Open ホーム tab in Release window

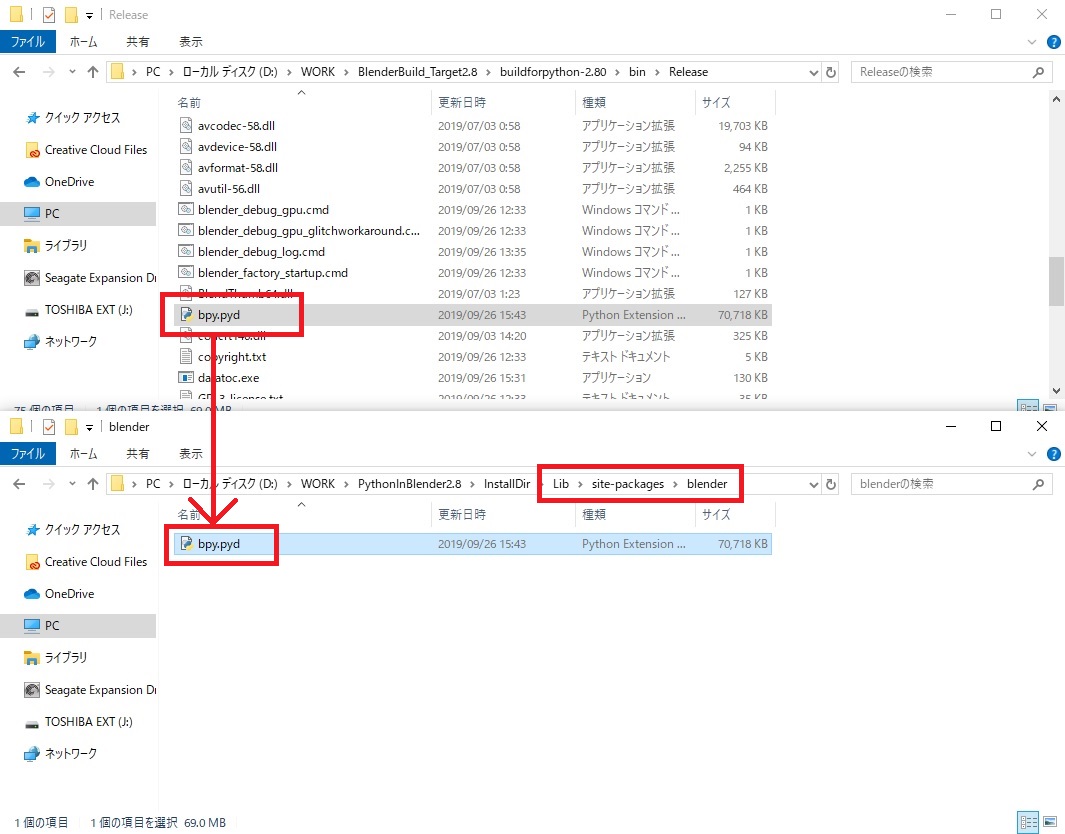[x=84, y=42]
